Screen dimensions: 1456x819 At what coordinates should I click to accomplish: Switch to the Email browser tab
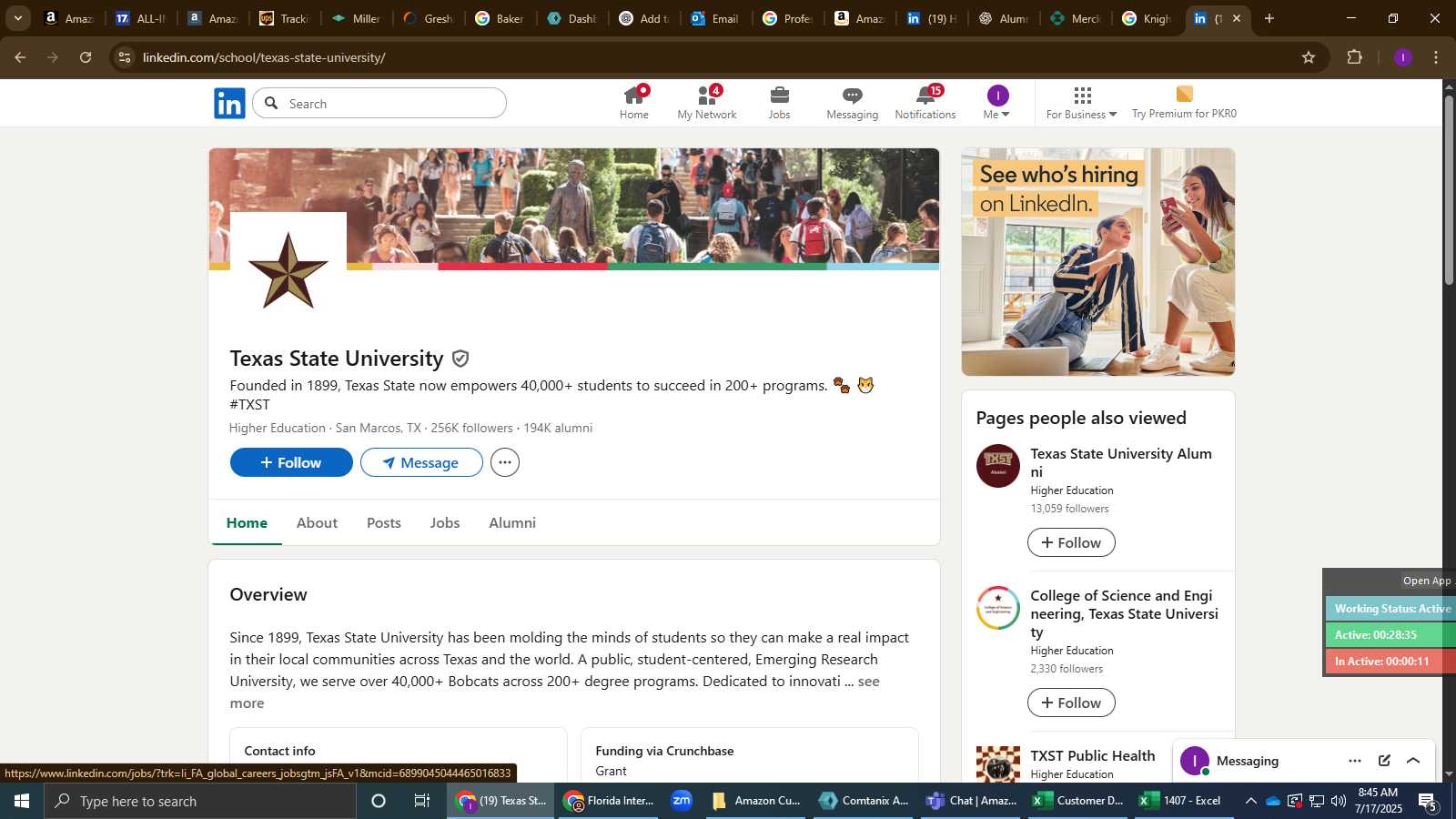[x=715, y=18]
